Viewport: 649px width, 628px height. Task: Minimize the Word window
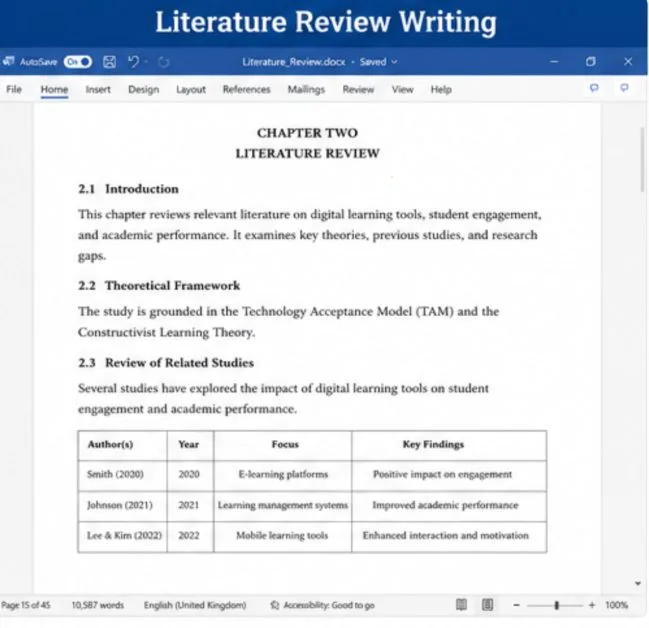(554, 62)
